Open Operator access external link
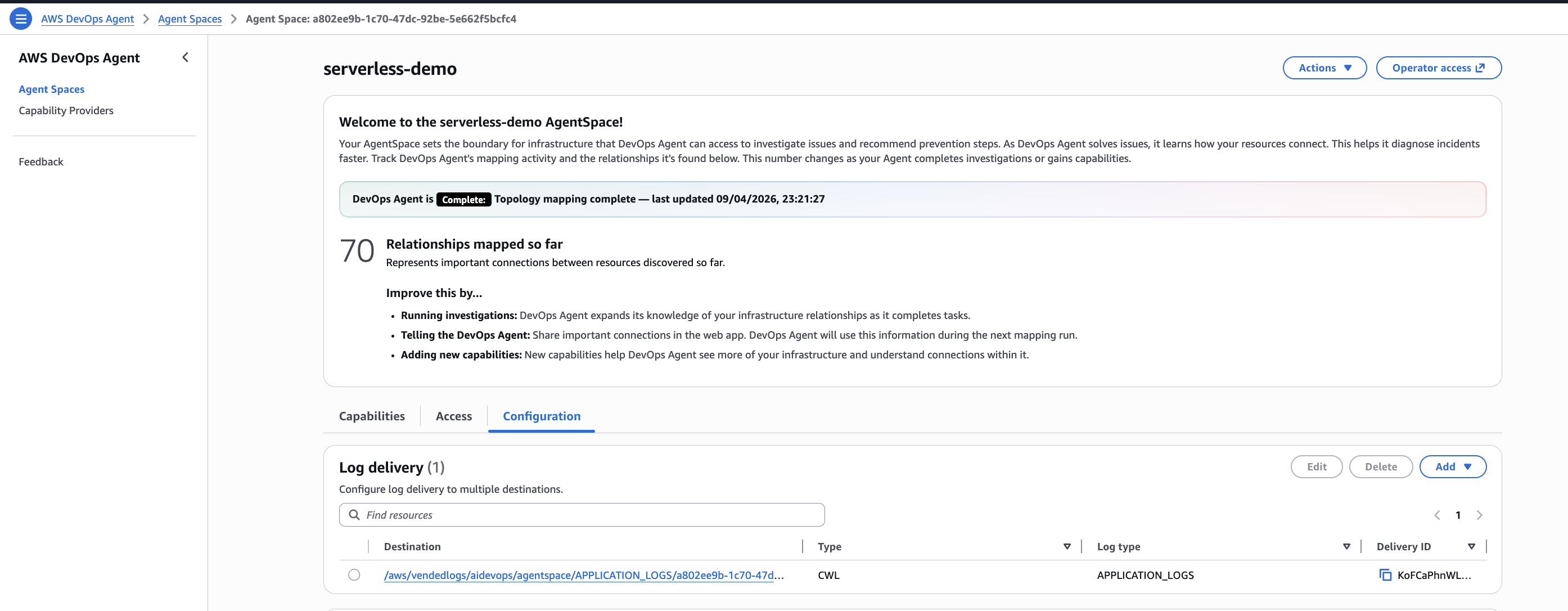Image resolution: width=1568 pixels, height=611 pixels. [x=1438, y=68]
